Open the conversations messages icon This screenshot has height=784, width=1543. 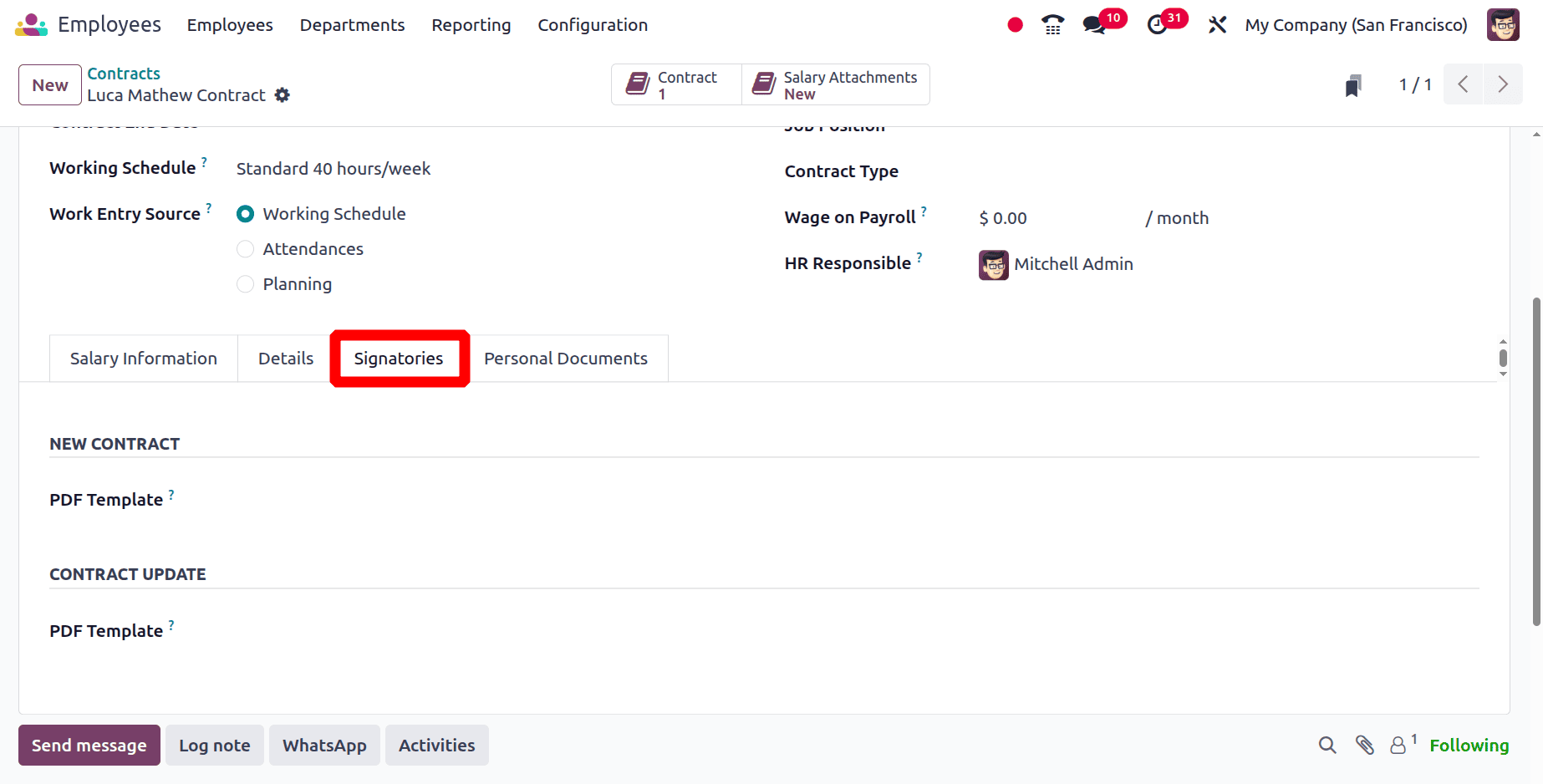pos(1094,25)
